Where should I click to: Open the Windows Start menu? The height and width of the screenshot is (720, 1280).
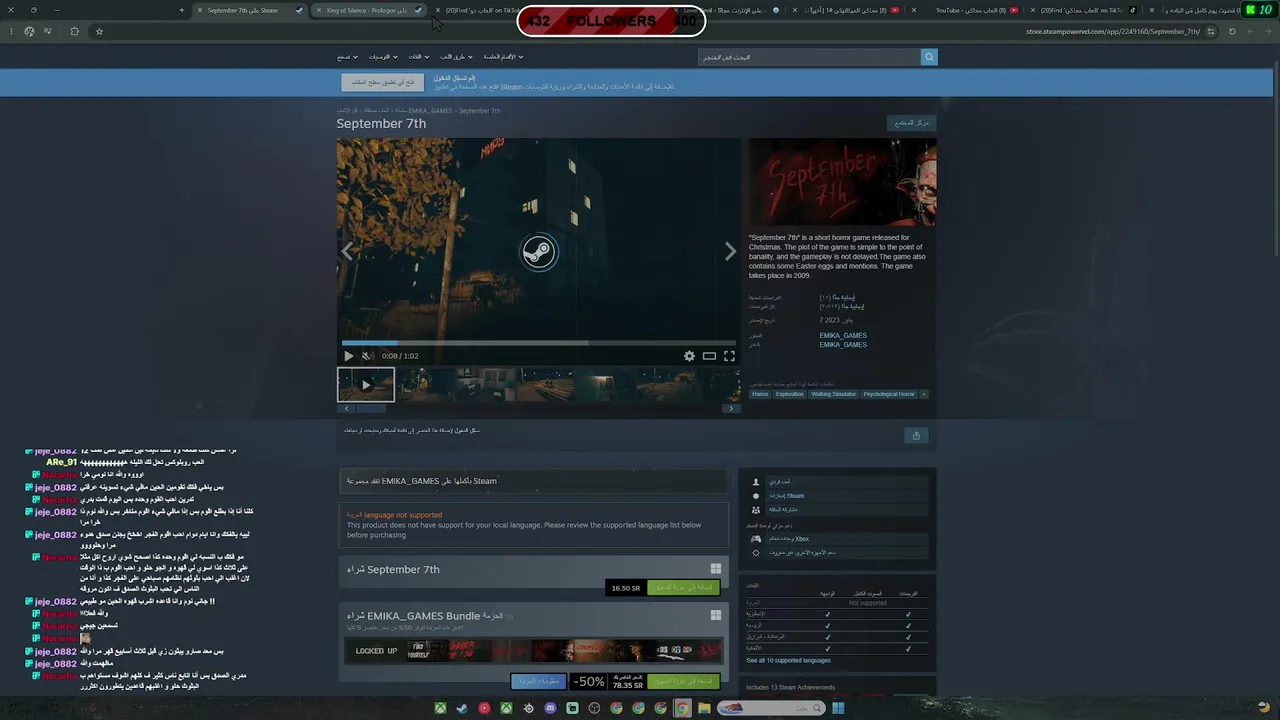click(x=838, y=708)
